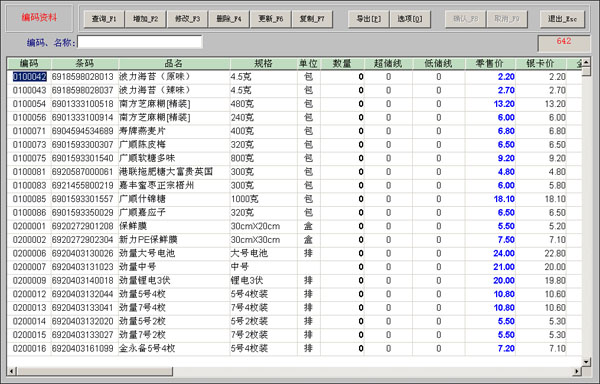The image size is (600, 384).
Task: Open the 选项[O] options button
Action: [x=410, y=19]
